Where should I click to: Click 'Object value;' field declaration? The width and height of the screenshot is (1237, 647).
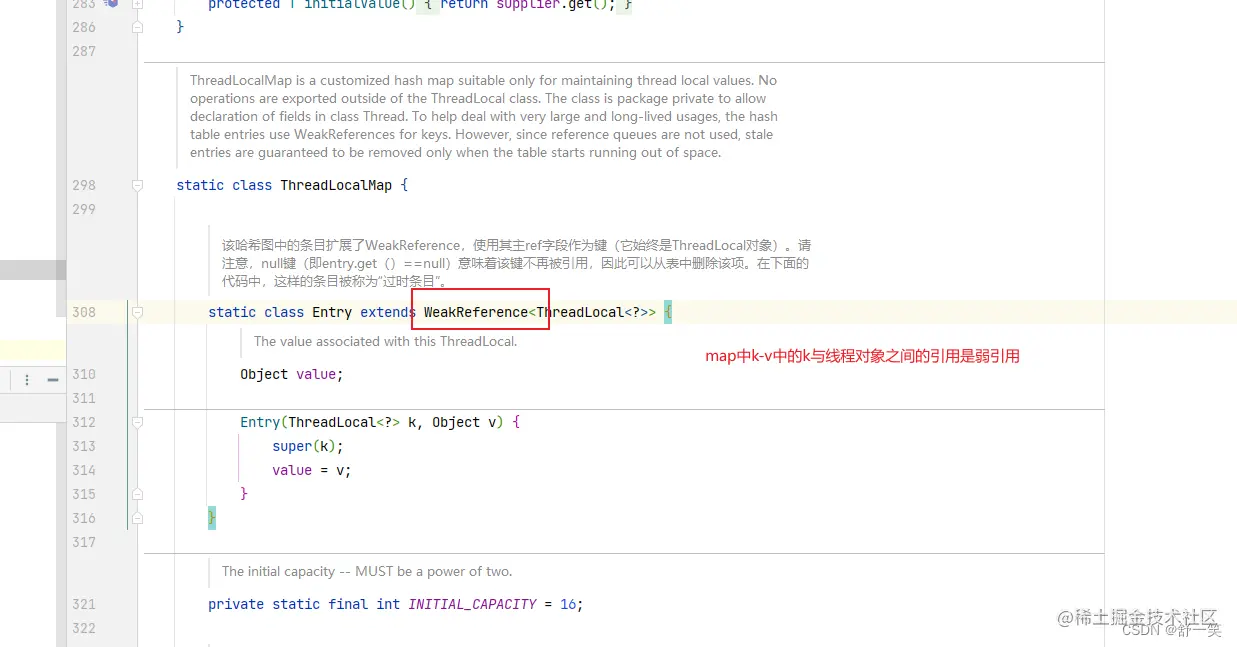pyautogui.click(x=291, y=374)
